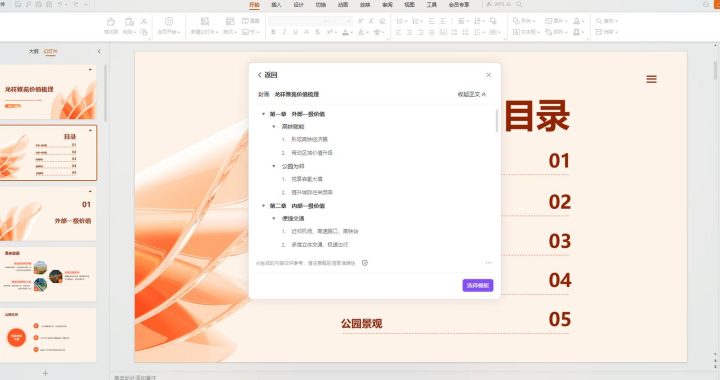Toggle underline formatting
This screenshot has width=720, height=380.
coord(295,32)
